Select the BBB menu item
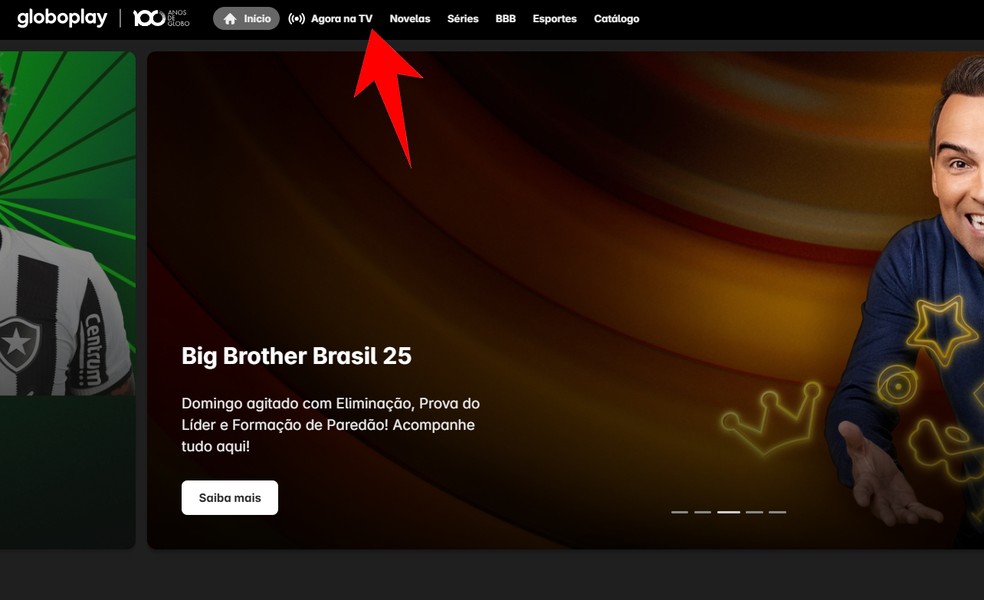The height and width of the screenshot is (600, 984). 505,19
